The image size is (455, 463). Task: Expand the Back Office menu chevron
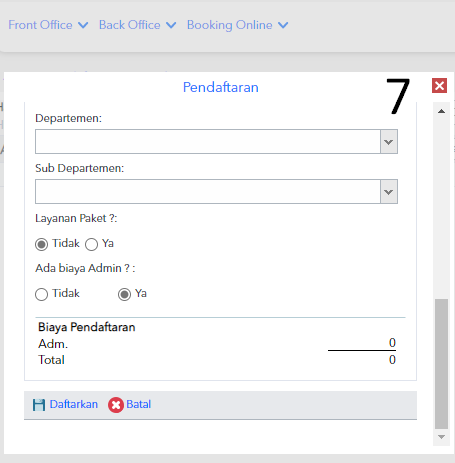point(171,25)
